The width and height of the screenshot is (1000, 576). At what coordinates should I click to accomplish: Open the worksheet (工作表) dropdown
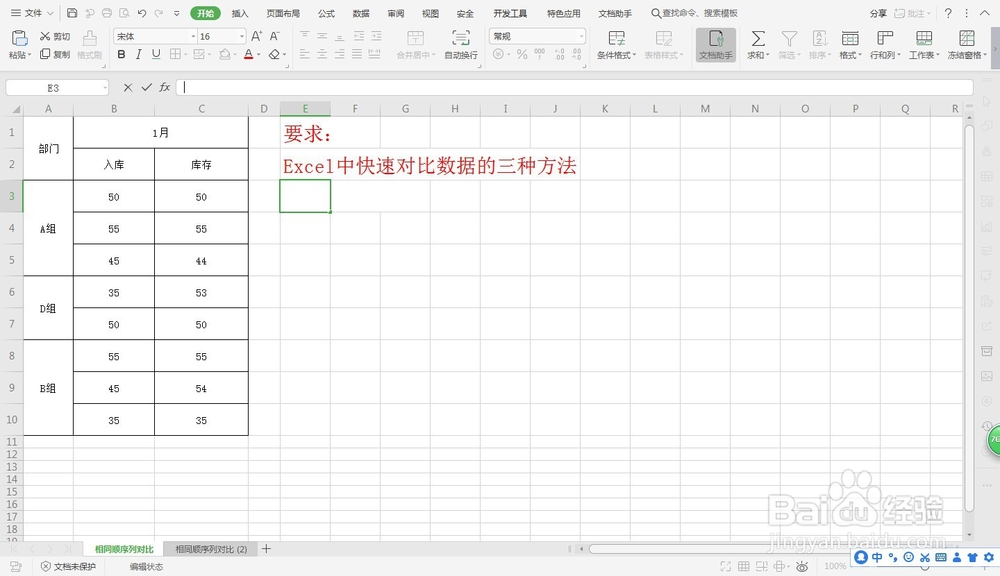(x=924, y=45)
